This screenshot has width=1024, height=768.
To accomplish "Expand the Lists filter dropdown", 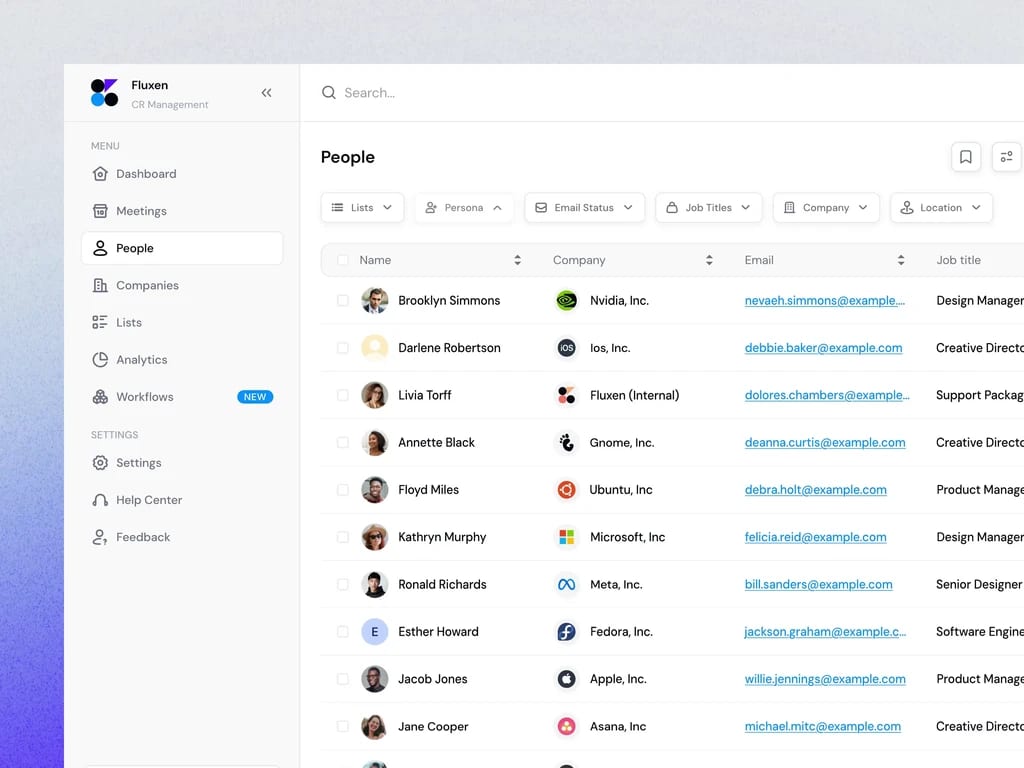I will 362,208.
